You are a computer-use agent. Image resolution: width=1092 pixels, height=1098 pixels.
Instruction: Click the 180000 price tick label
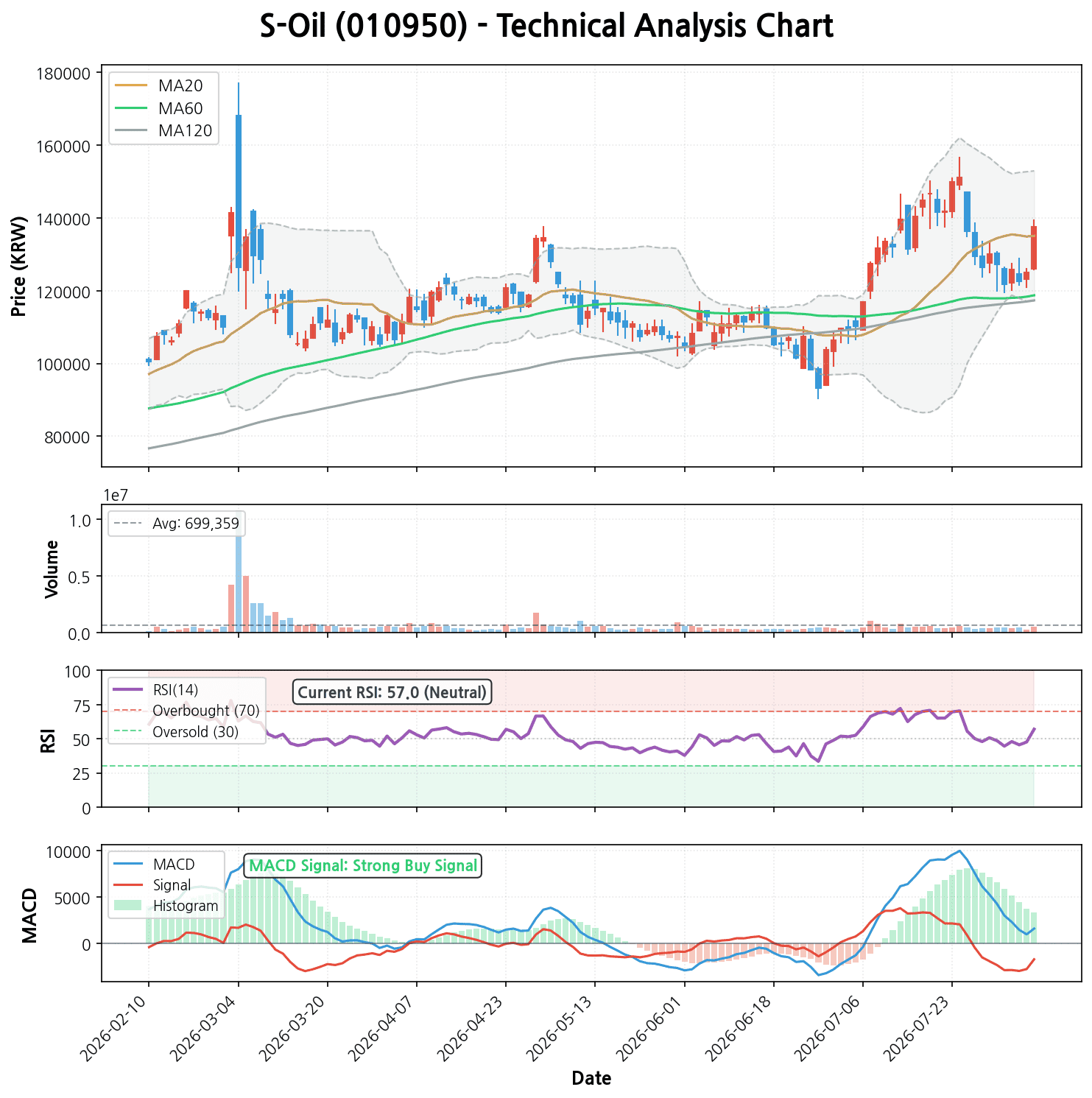pos(63,74)
